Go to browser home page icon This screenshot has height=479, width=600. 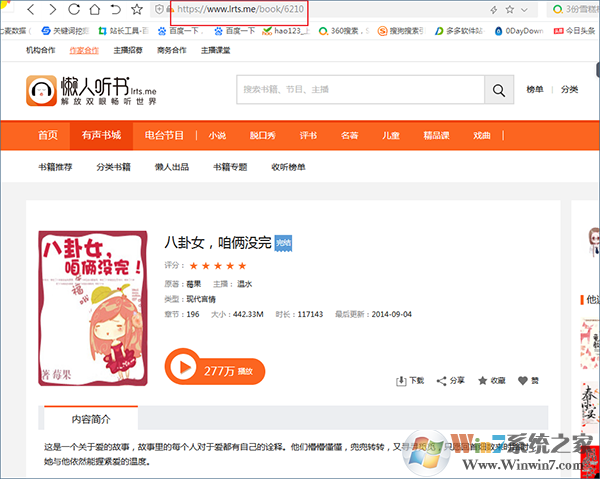tap(94, 10)
